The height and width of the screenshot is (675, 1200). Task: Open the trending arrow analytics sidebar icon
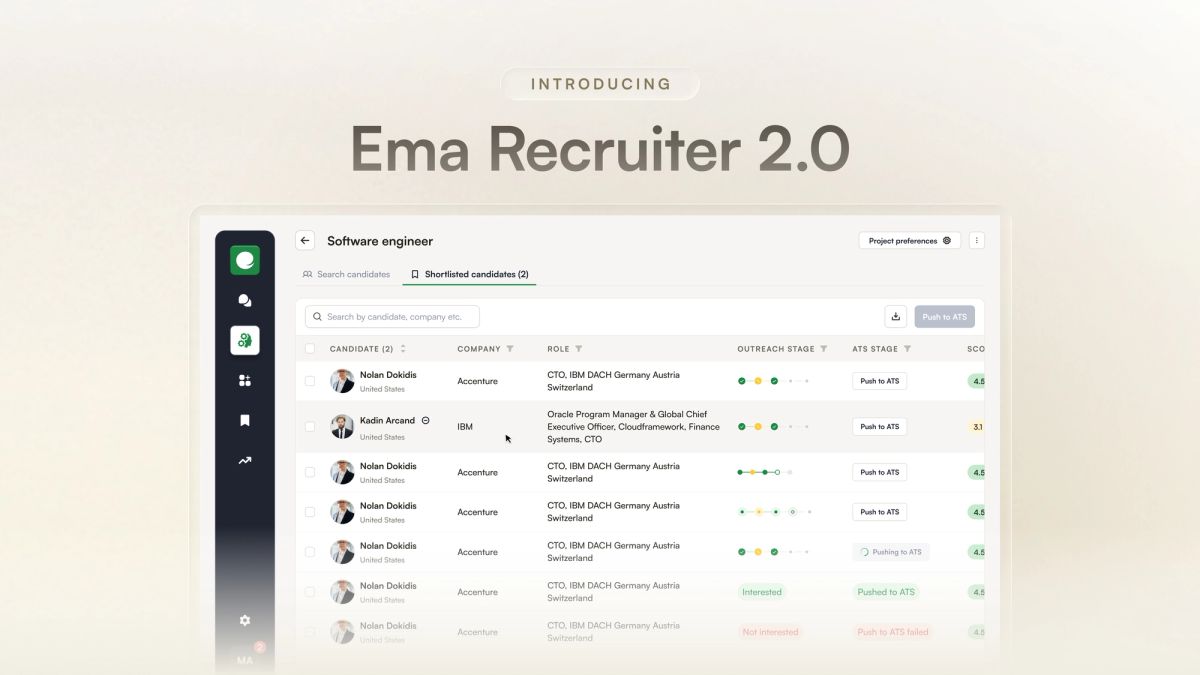coord(245,461)
